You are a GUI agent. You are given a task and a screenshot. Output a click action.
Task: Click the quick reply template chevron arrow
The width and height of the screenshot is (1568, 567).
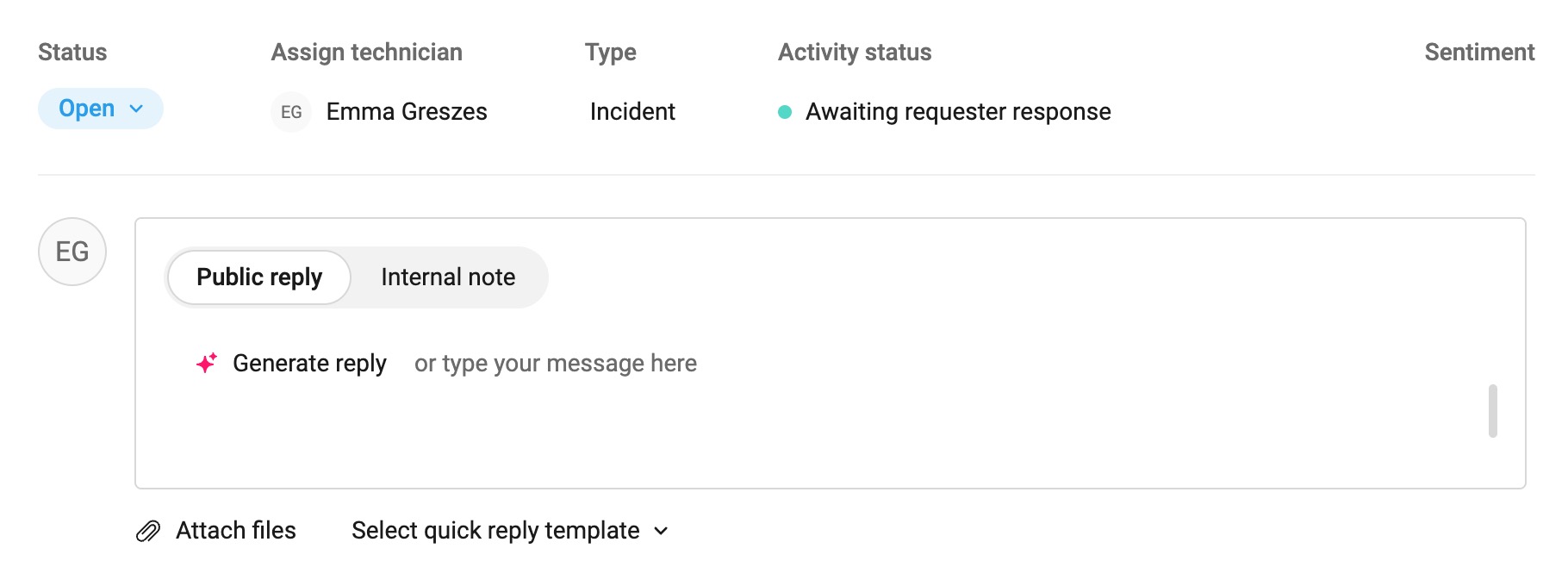661,532
